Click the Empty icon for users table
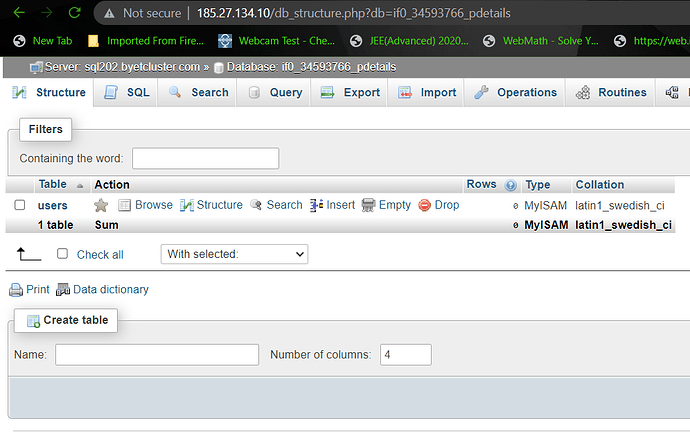This screenshot has height=440, width=690. 368,205
